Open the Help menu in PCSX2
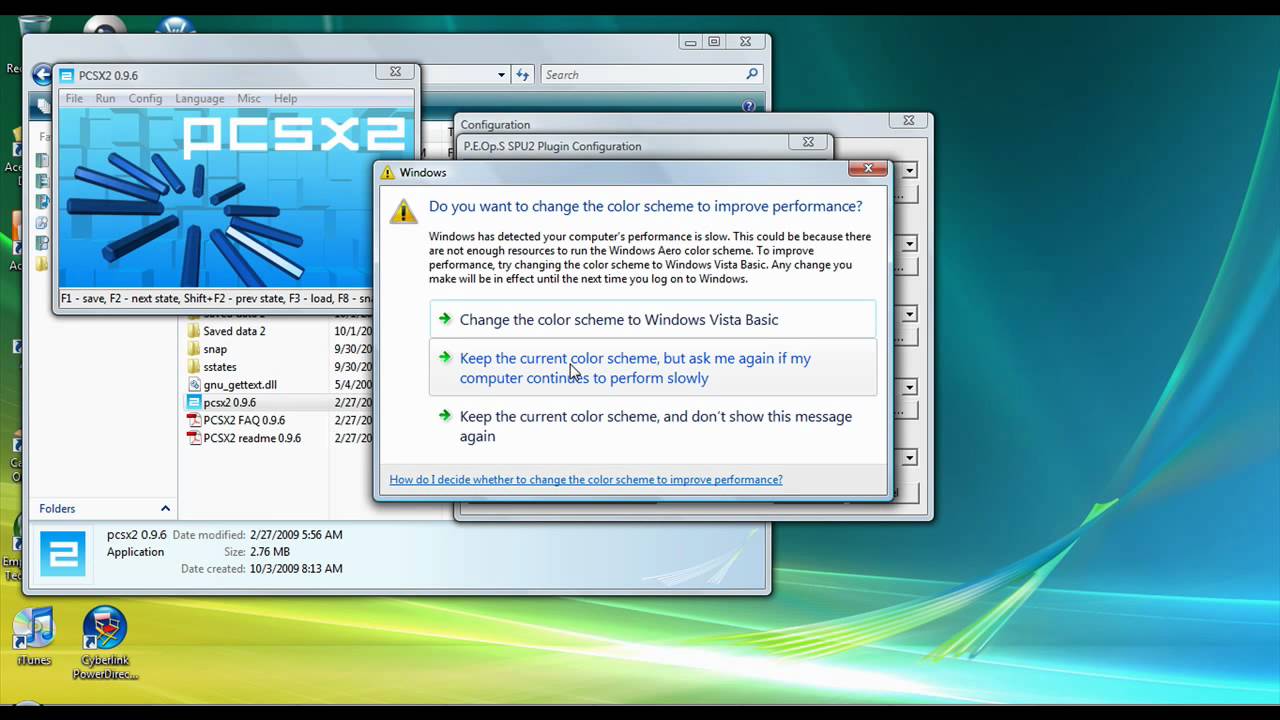Viewport: 1280px width, 720px height. (285, 99)
